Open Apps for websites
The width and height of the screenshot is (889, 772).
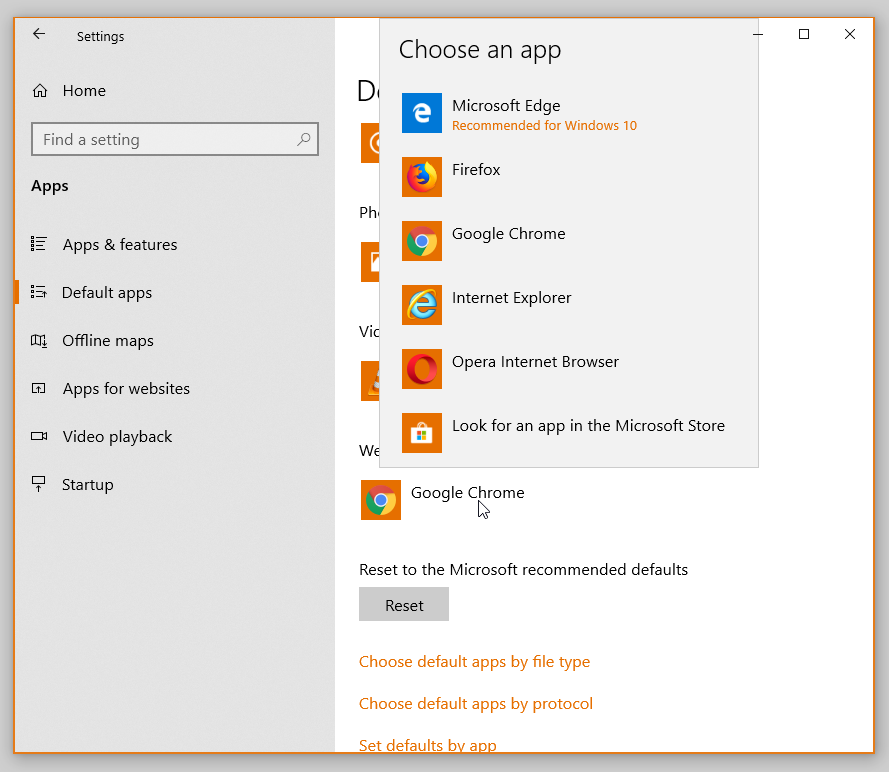[126, 388]
